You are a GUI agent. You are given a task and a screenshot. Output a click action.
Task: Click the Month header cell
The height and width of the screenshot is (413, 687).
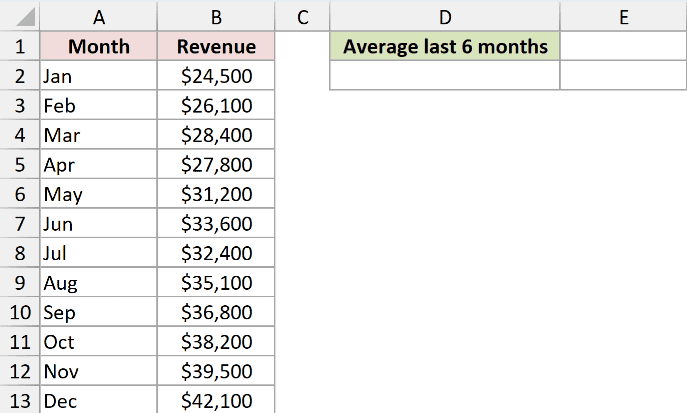pyautogui.click(x=99, y=46)
